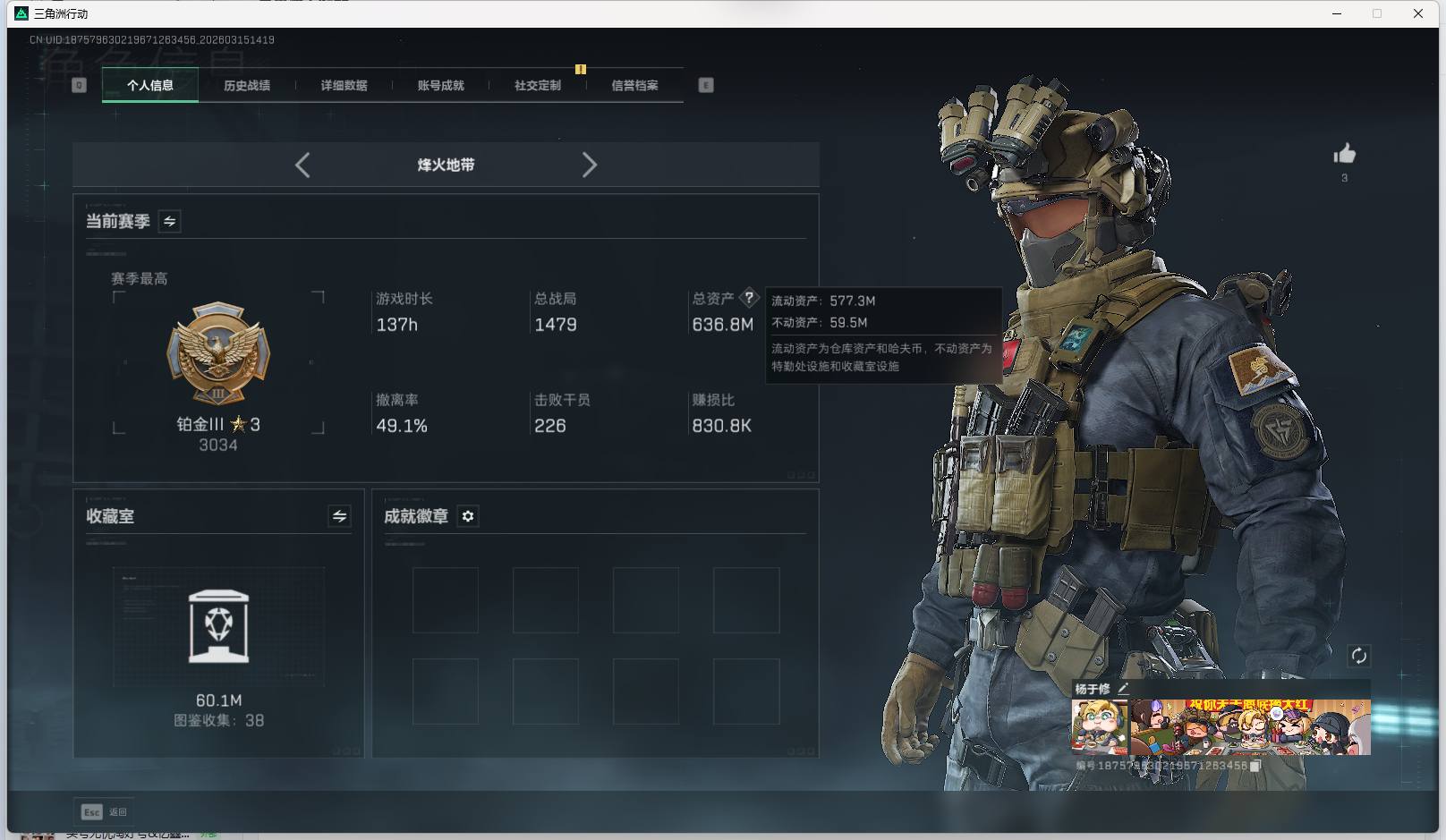Click the 总资产 question mark help icon

click(x=750, y=298)
